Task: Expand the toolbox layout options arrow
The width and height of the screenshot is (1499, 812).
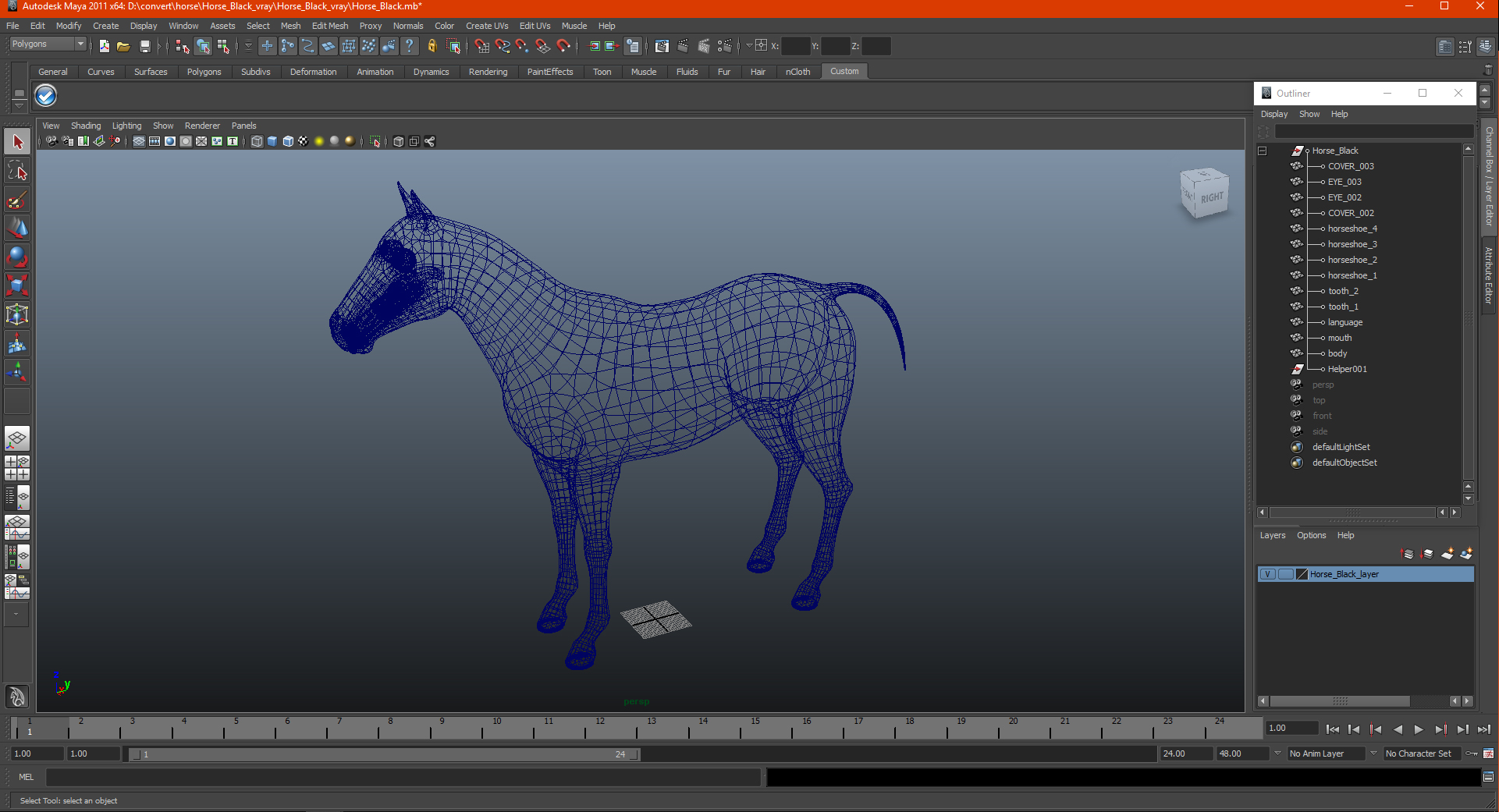Action: [16, 614]
